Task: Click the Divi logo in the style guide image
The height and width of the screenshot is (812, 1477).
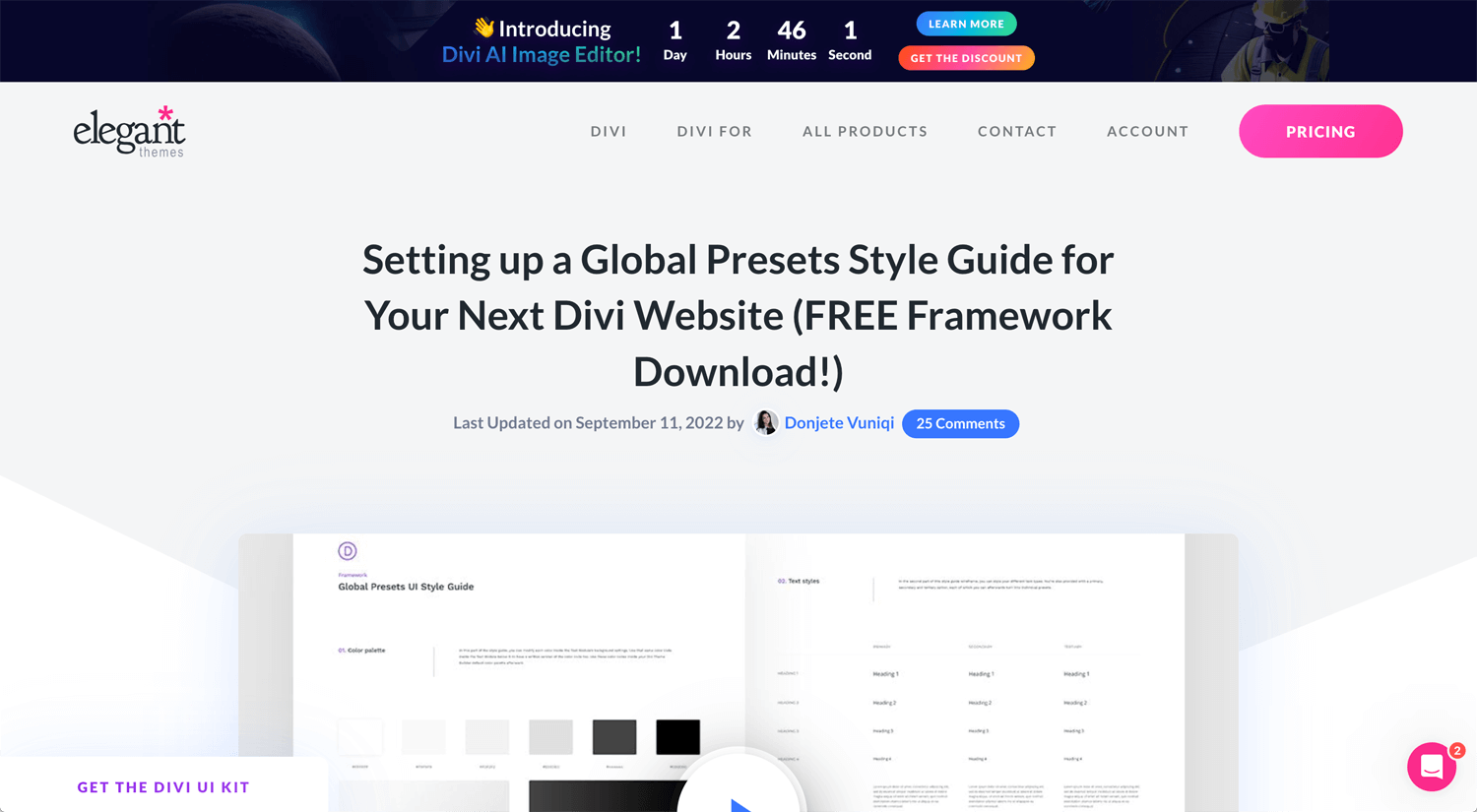Action: click(x=348, y=551)
